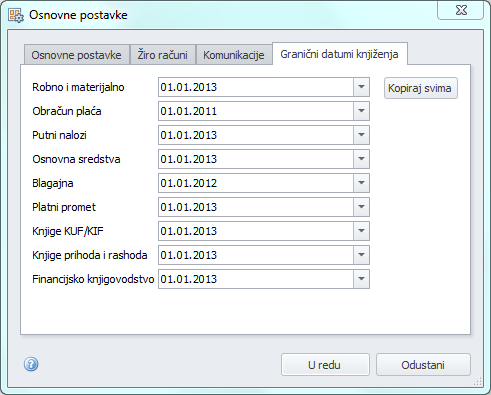
Task: Cancel with the Odustani button
Action: 423,365
